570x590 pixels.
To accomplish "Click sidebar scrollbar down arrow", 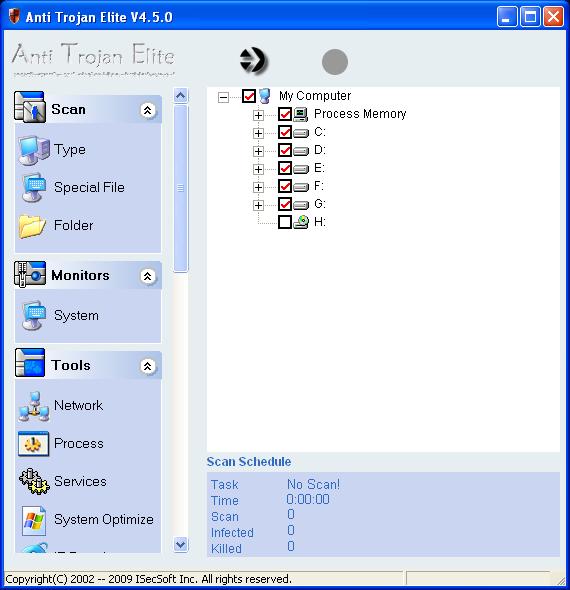I will tap(181, 544).
